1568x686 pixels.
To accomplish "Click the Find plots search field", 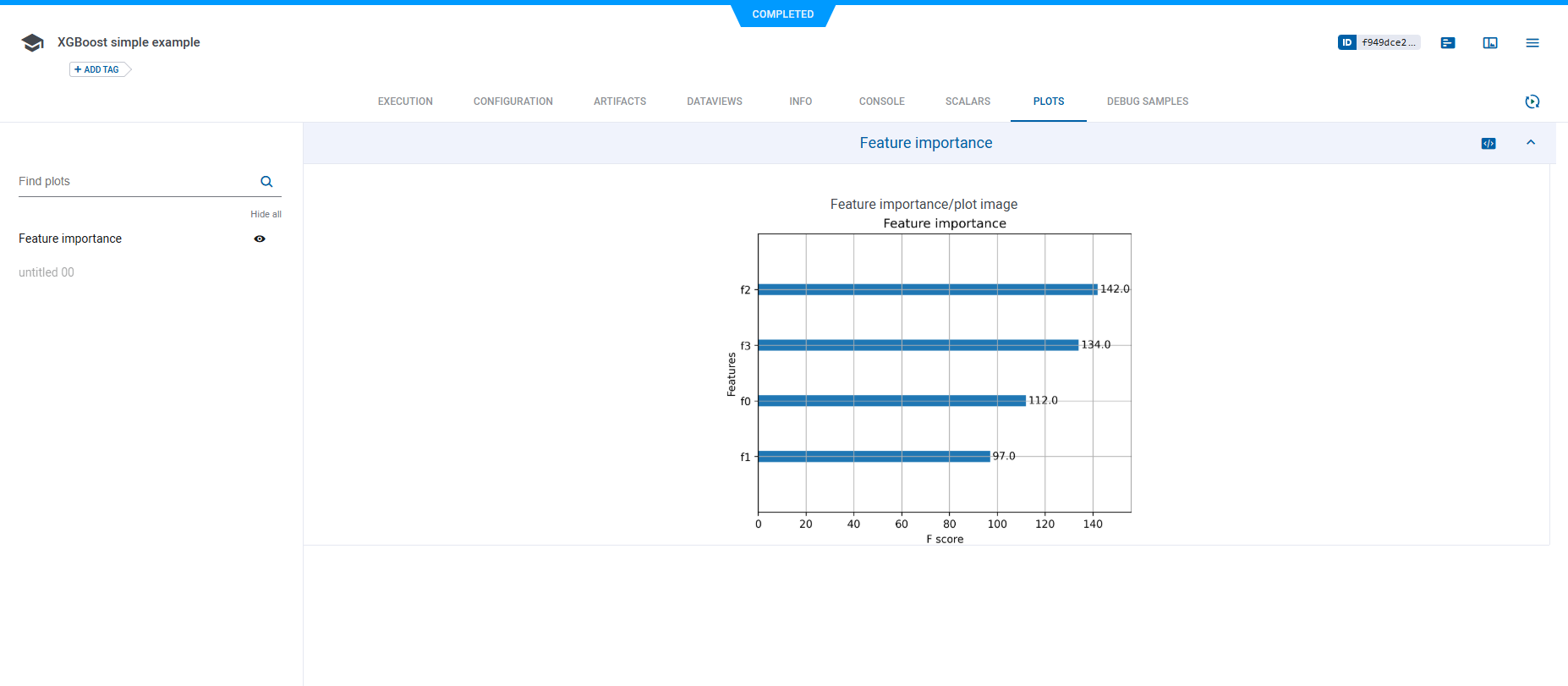I will point(135,182).
